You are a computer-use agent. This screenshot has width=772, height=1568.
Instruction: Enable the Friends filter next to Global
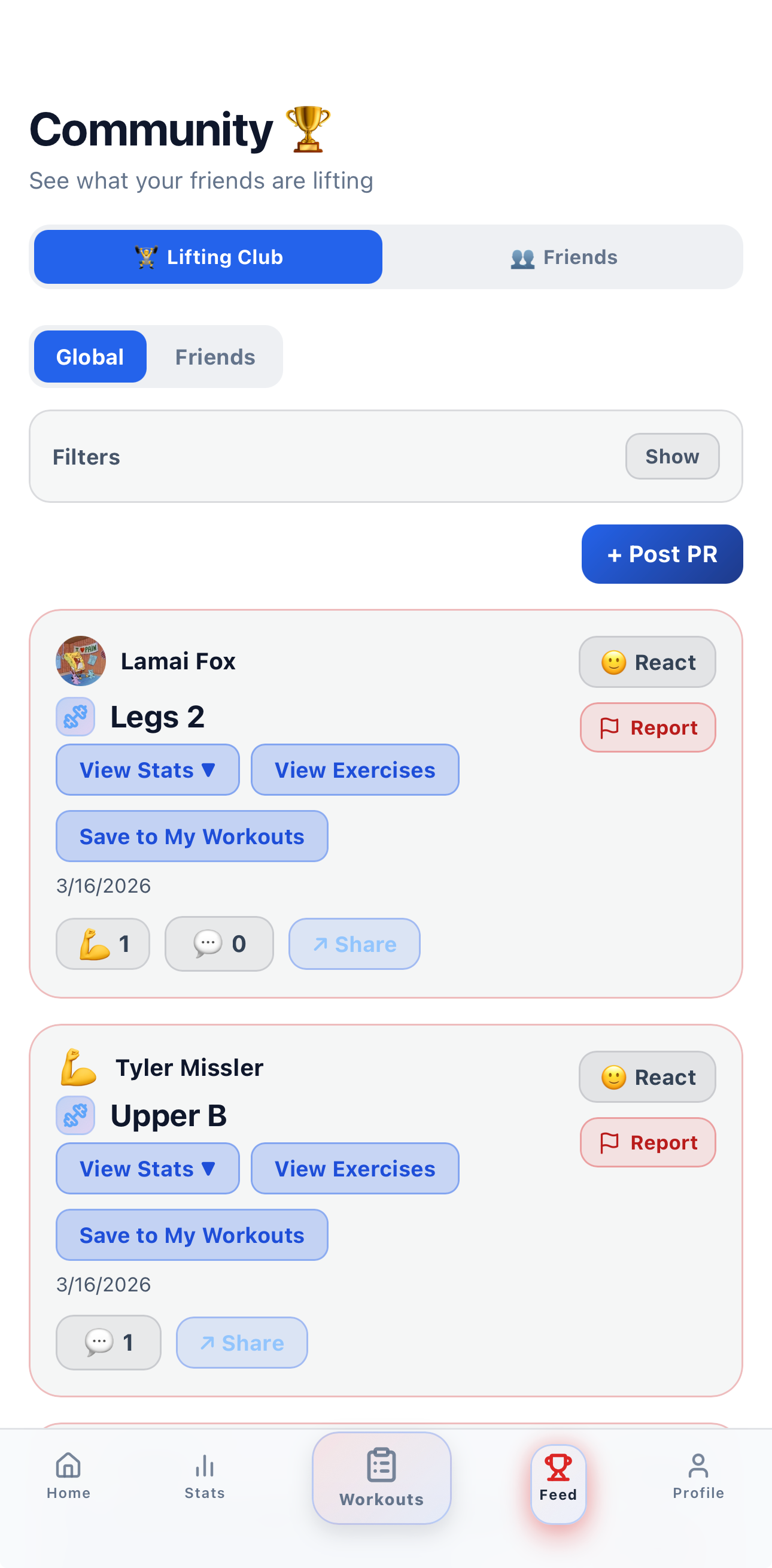click(x=215, y=356)
